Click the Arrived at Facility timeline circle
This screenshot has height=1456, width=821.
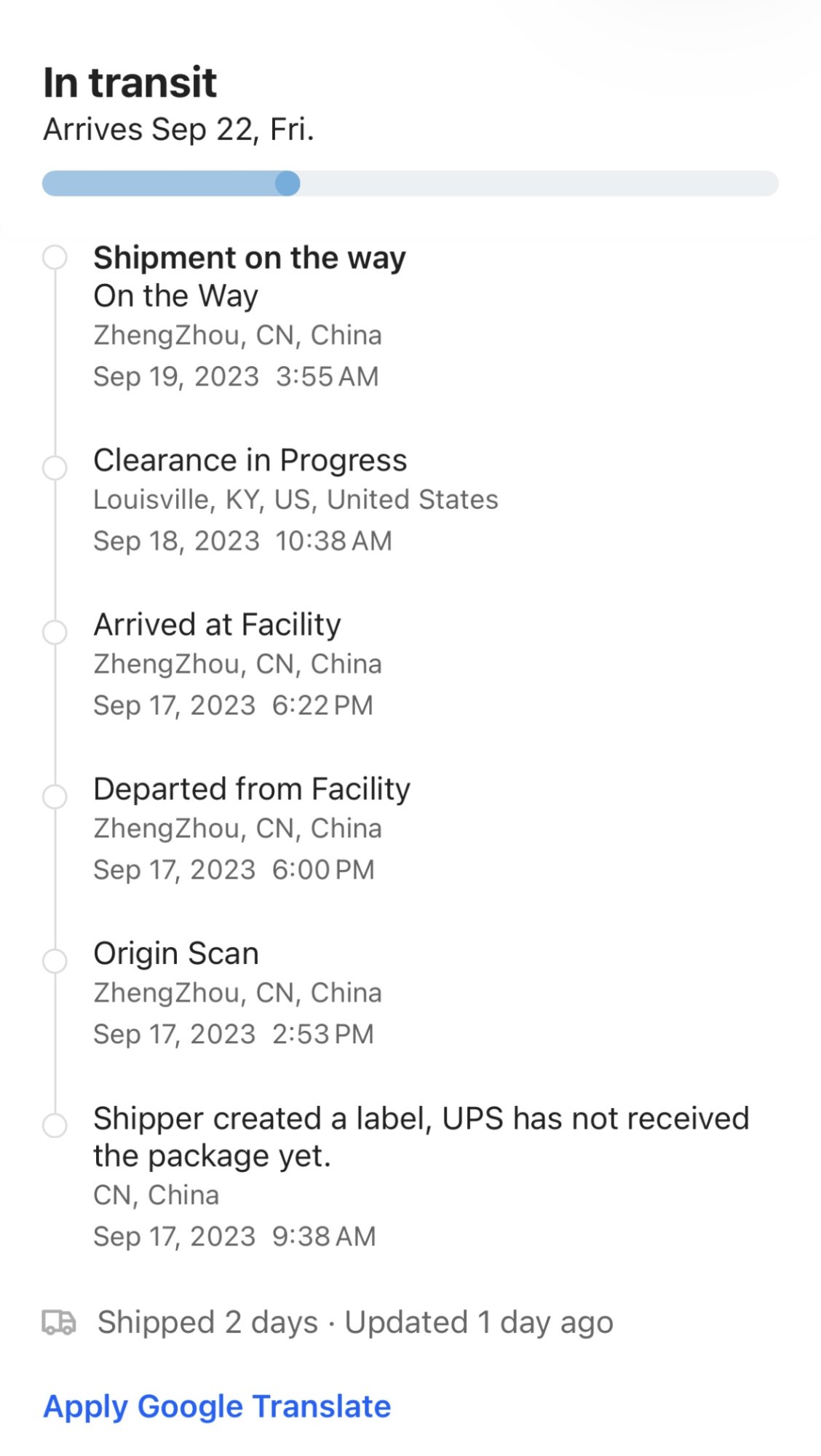pyautogui.click(x=55, y=632)
